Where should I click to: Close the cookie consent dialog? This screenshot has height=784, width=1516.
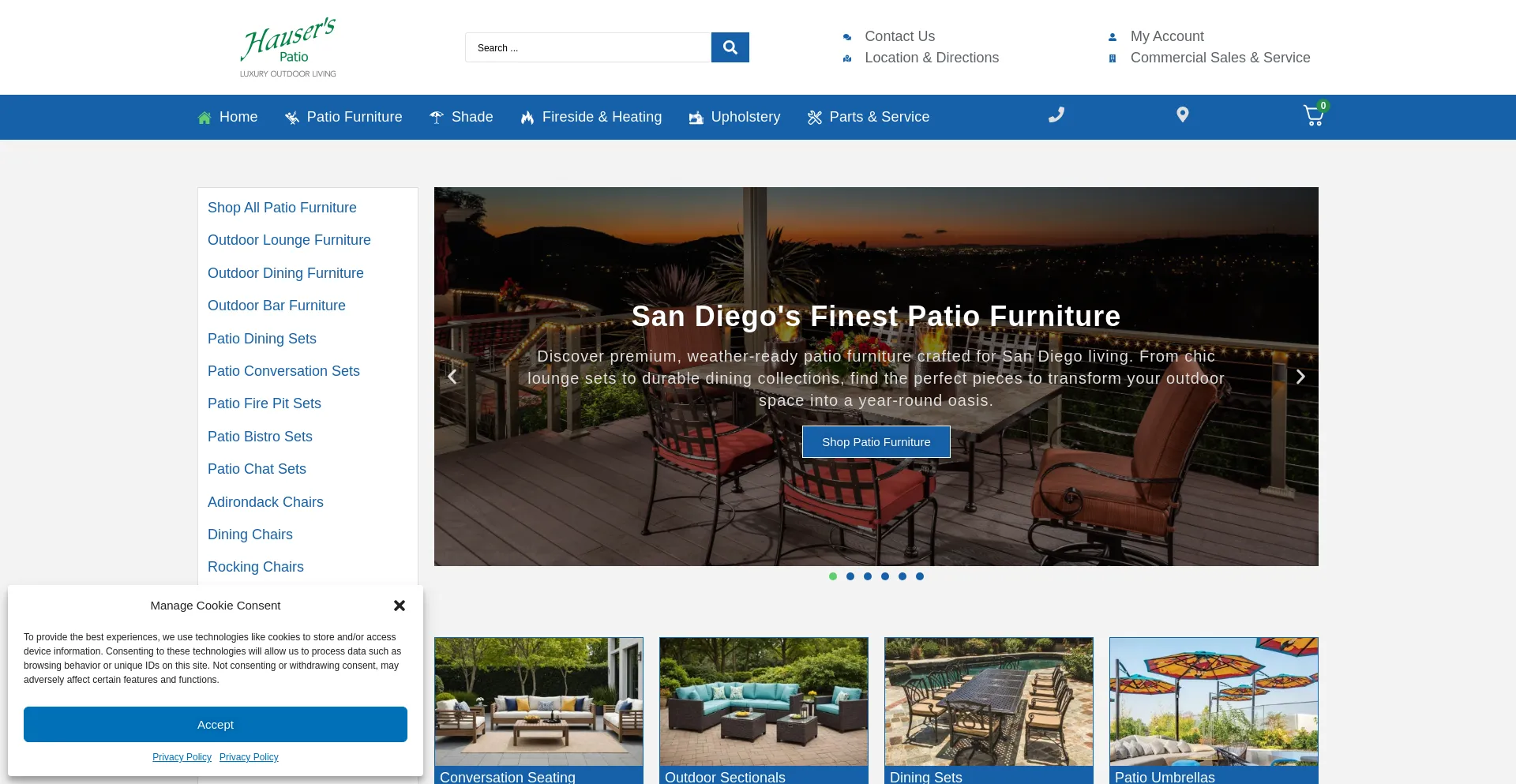click(400, 606)
